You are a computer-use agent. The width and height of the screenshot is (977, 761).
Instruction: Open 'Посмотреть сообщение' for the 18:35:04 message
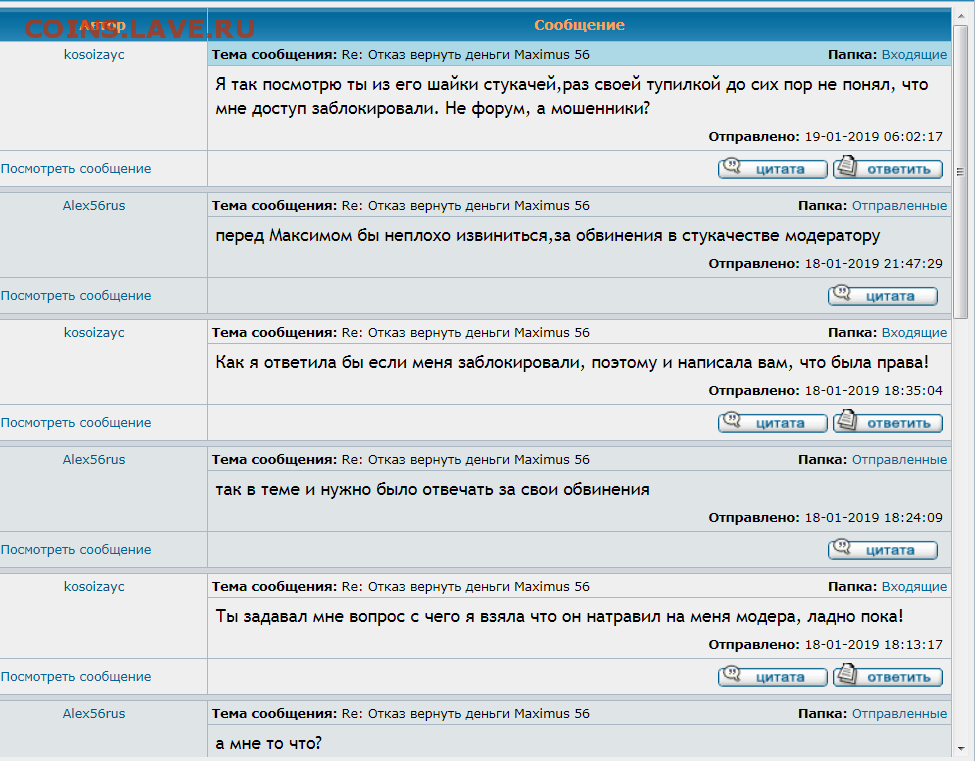coord(76,423)
